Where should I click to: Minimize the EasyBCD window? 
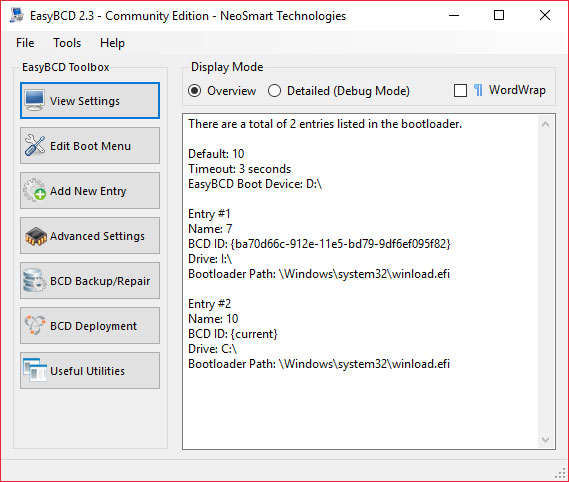click(454, 16)
